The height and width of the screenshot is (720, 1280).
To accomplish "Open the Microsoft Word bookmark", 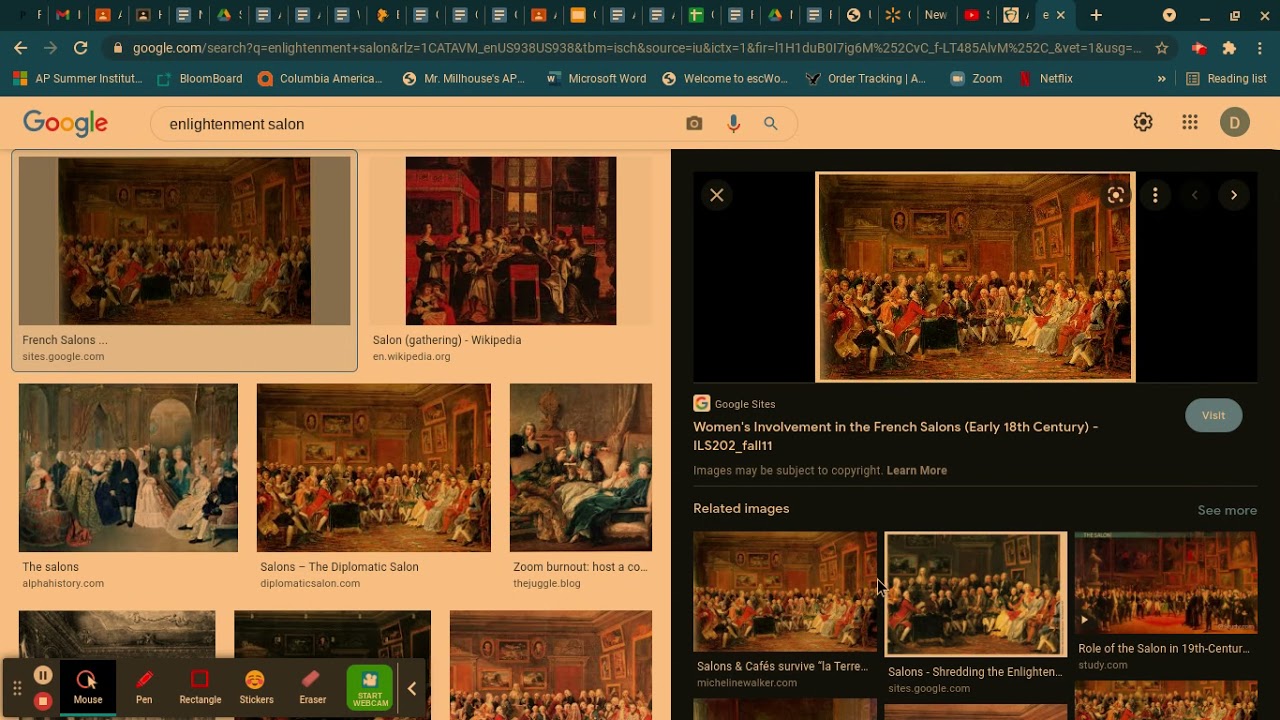I will coord(596,78).
